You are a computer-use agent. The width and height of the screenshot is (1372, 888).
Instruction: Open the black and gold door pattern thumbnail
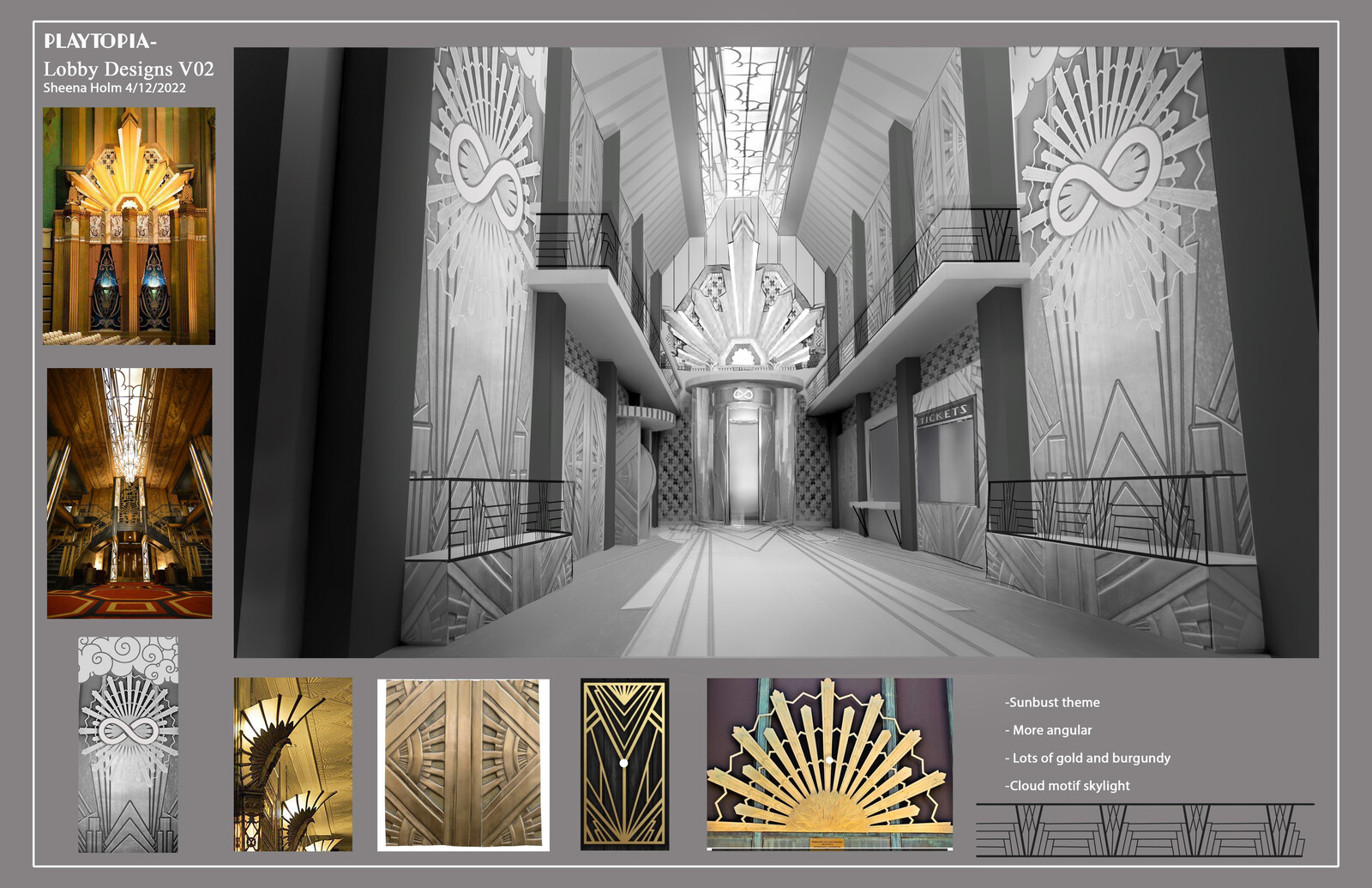pos(624,764)
